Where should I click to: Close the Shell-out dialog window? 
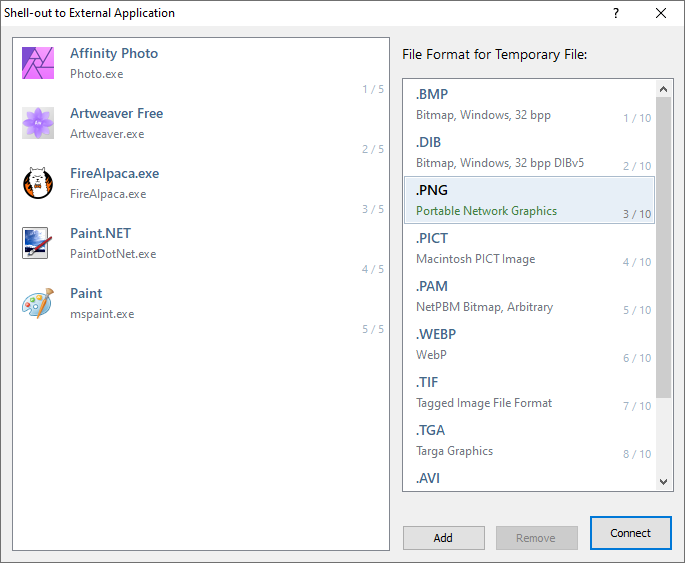661,13
